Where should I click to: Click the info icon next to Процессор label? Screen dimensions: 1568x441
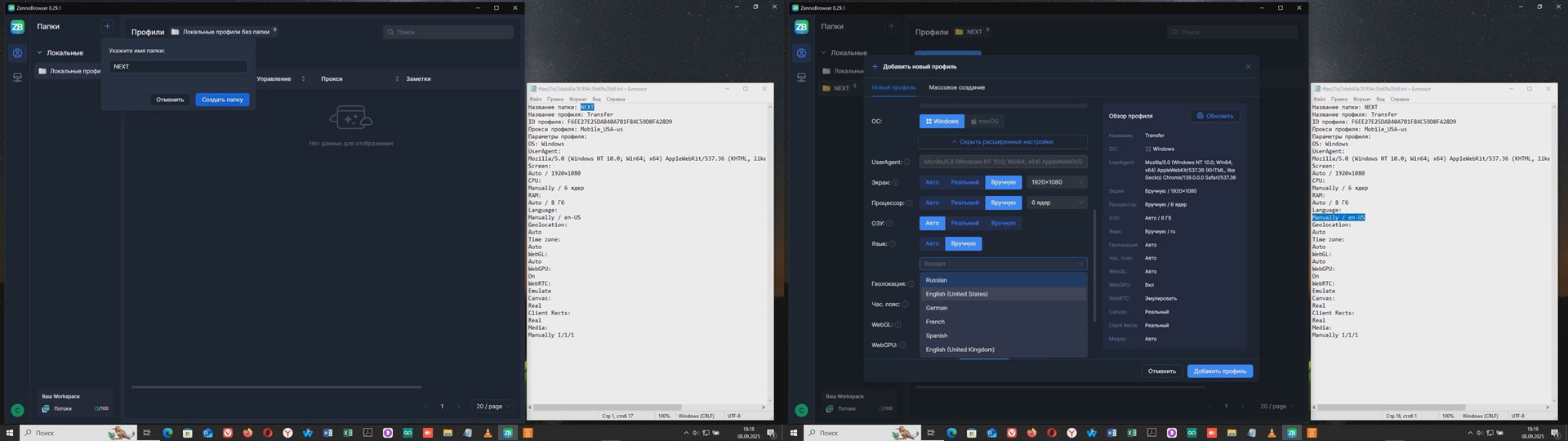pos(909,203)
